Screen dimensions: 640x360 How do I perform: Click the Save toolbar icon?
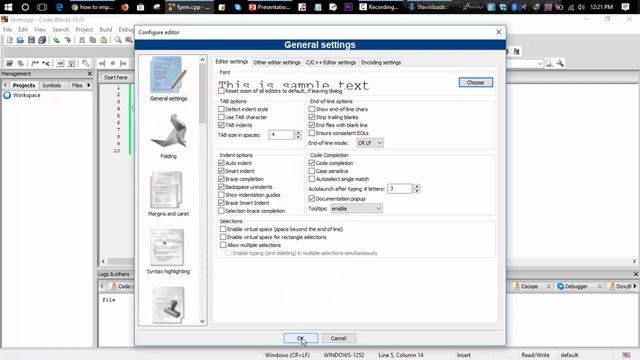coord(31,40)
